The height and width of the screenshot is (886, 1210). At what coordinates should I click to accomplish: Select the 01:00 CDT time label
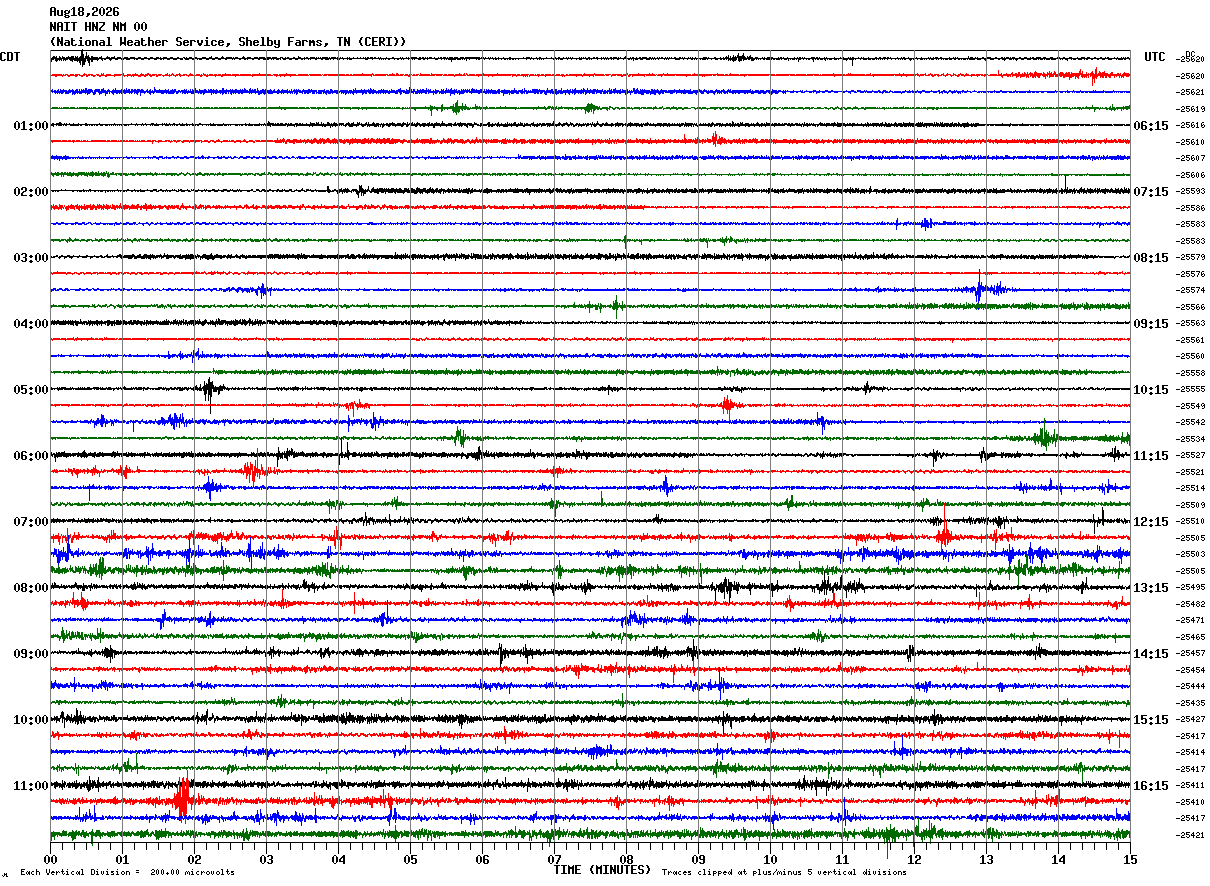(x=31, y=126)
